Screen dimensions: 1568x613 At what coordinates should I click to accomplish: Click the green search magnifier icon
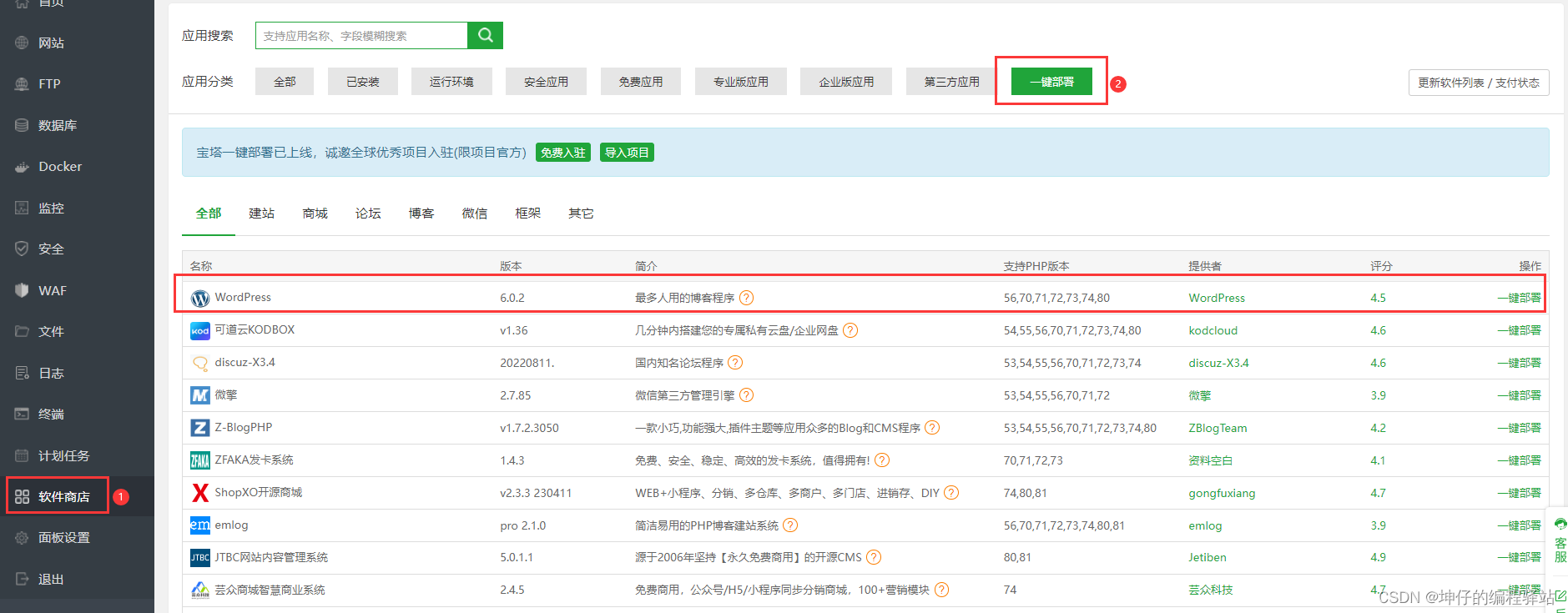click(485, 35)
